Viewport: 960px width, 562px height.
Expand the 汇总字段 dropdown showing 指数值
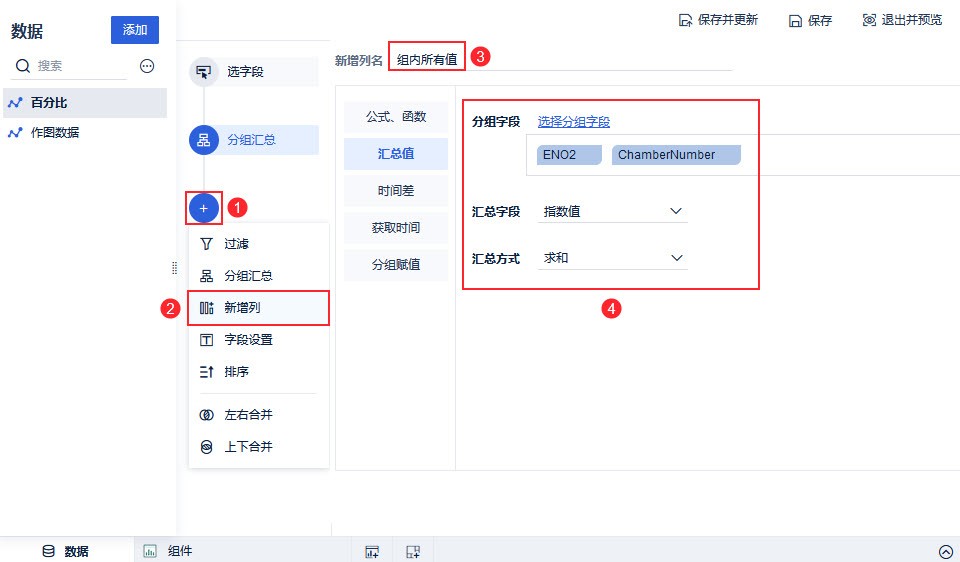pyautogui.click(x=612, y=211)
